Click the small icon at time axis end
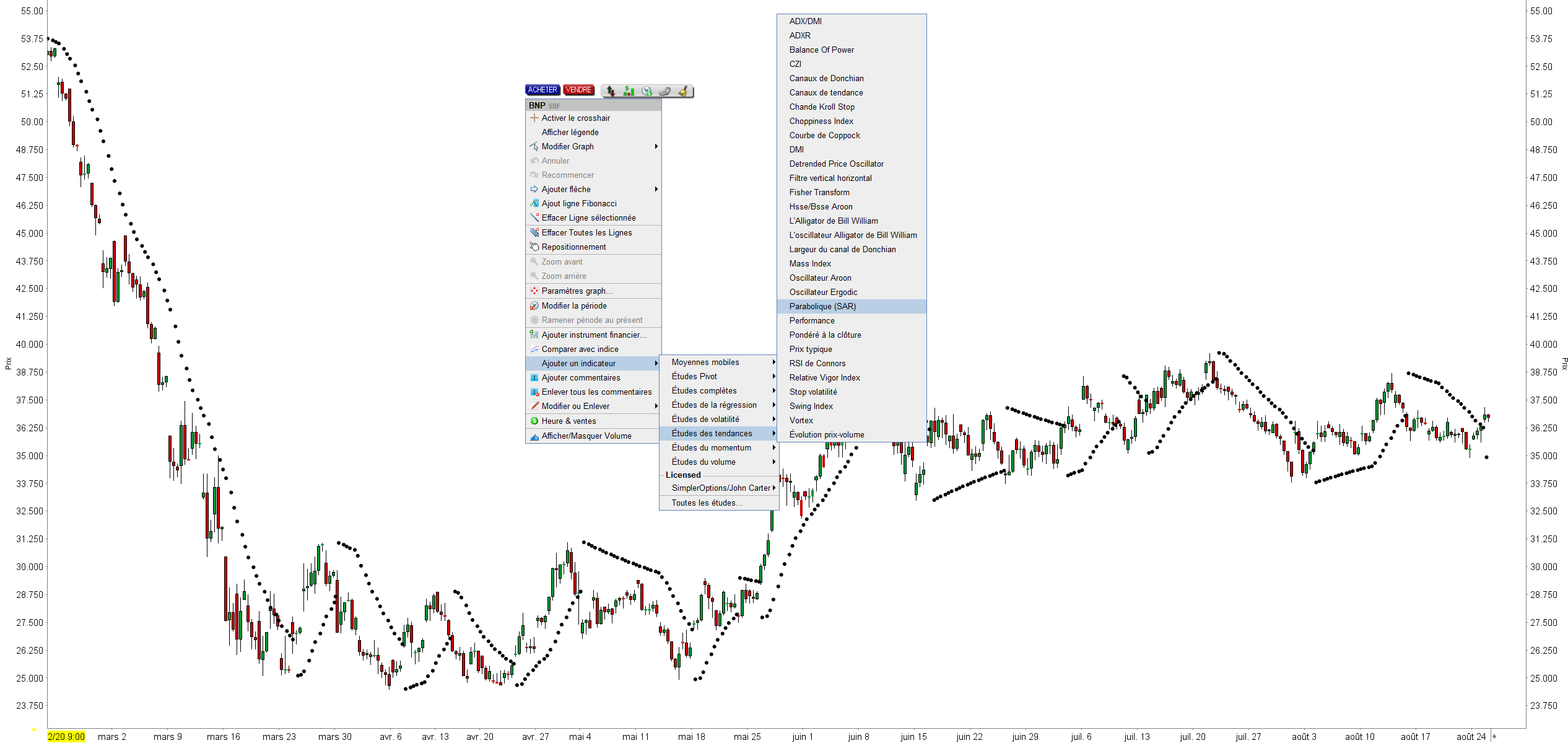This screenshot has height=743, width=1568. pos(1494,736)
